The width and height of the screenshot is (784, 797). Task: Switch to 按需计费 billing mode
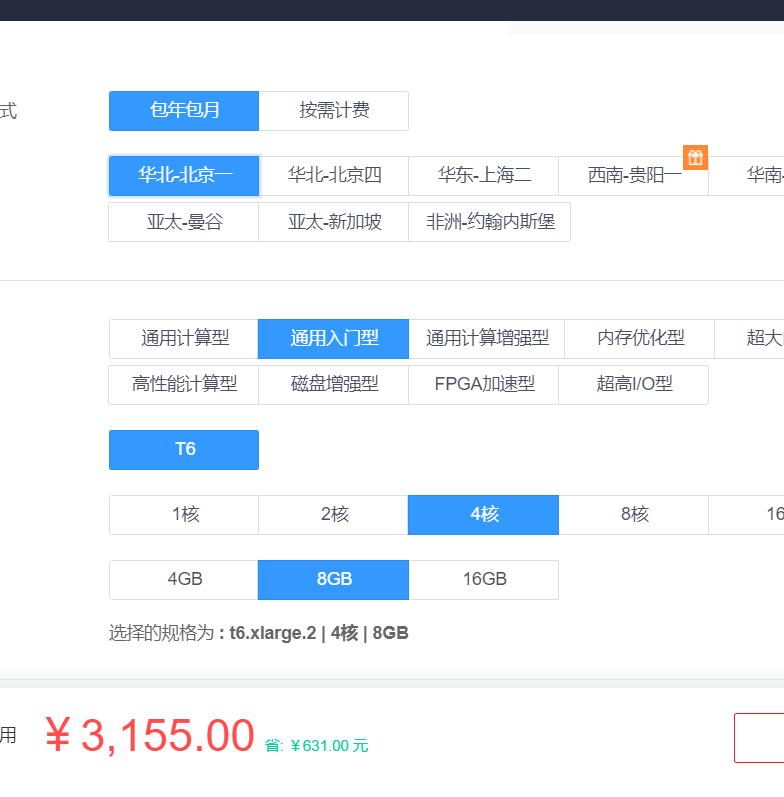point(334,111)
